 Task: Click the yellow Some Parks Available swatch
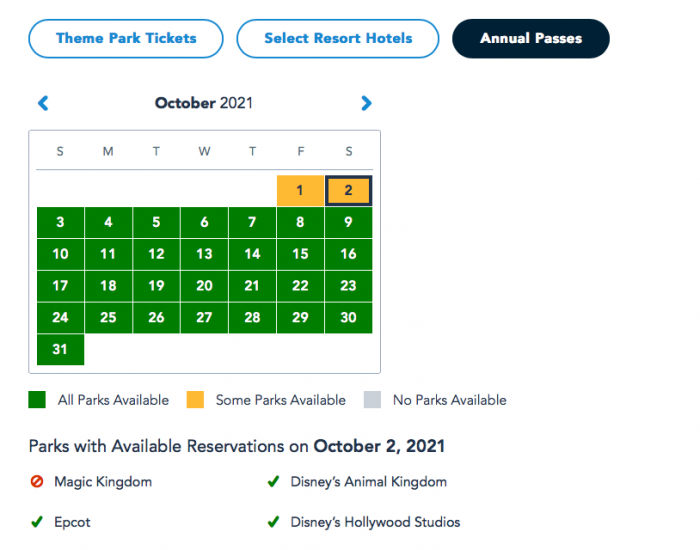pos(195,400)
